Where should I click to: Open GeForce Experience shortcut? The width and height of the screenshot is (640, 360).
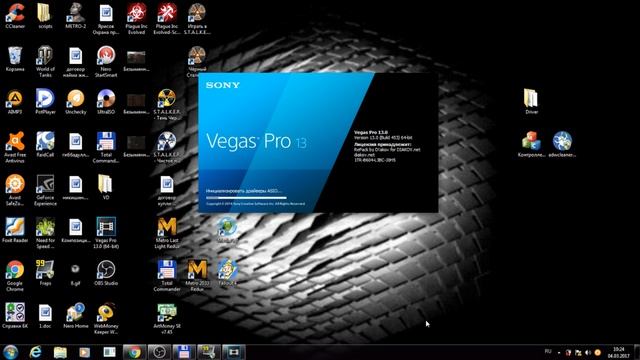pyautogui.click(x=45, y=190)
